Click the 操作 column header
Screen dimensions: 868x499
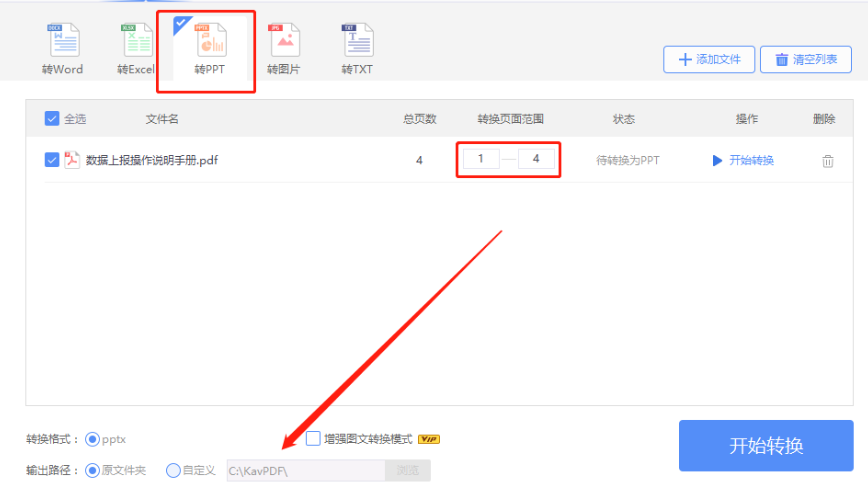[747, 119]
